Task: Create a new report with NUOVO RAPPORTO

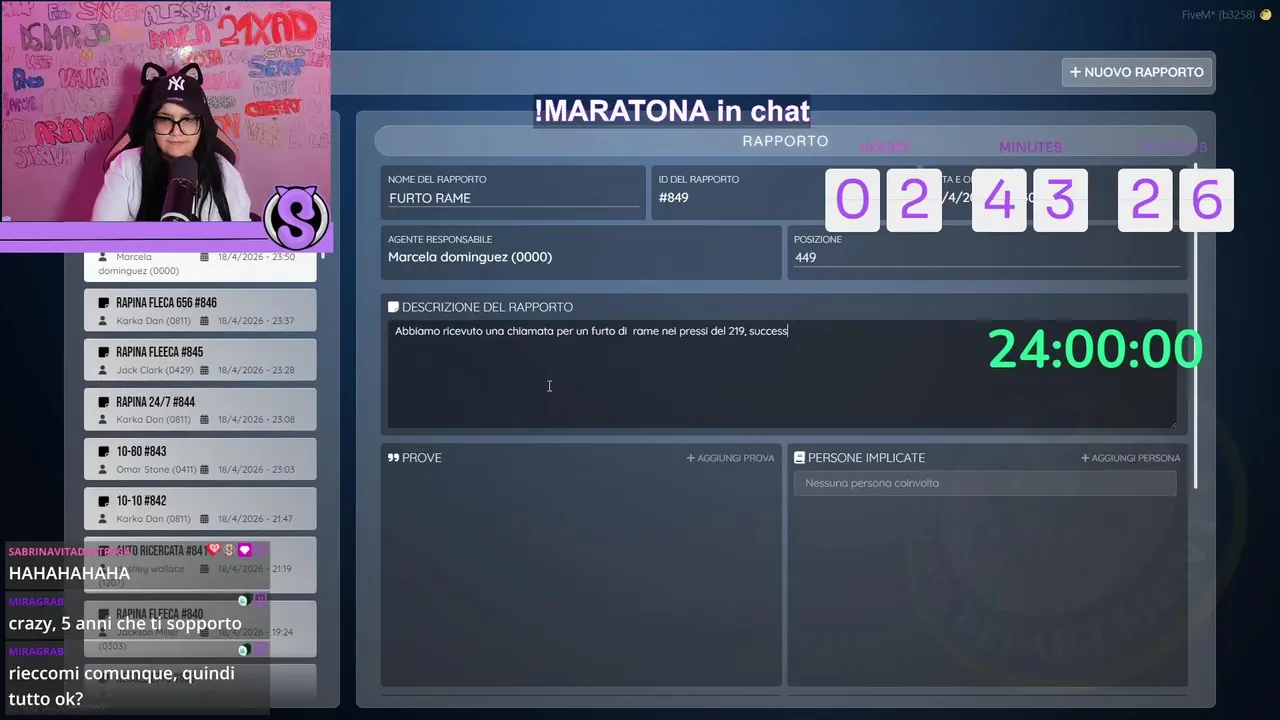Action: [x=1137, y=72]
